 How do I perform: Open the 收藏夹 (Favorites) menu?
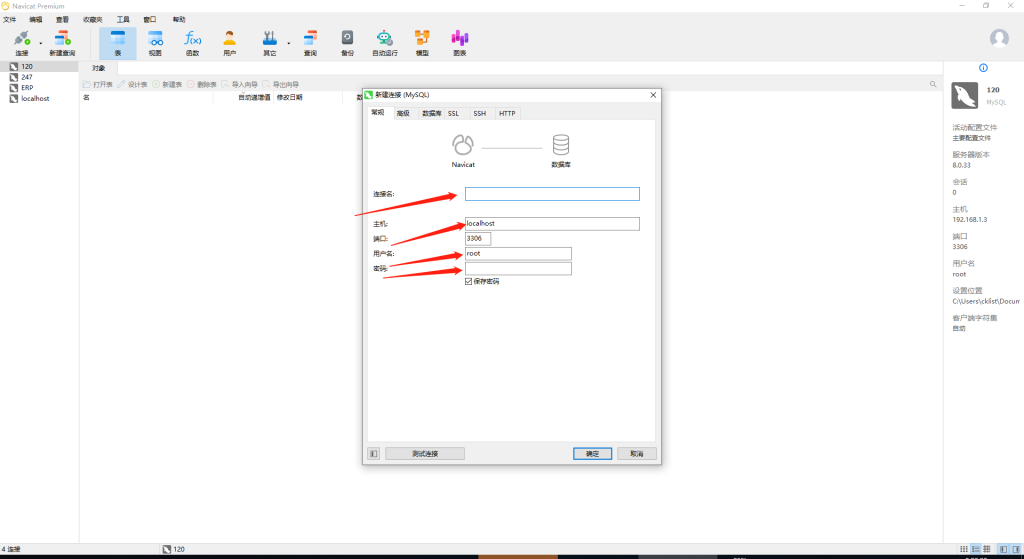pos(93,20)
